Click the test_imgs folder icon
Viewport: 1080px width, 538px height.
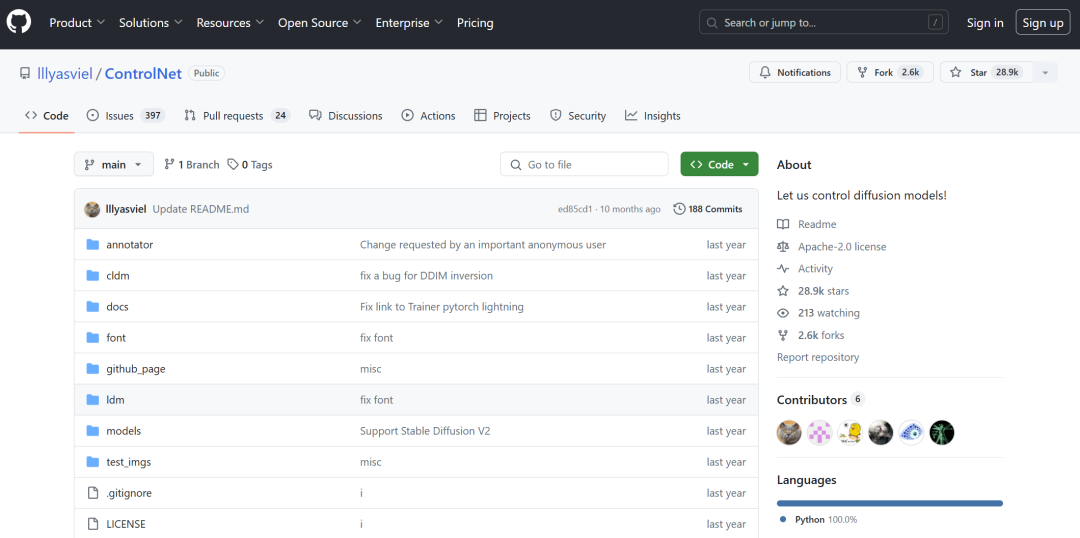pyautogui.click(x=93, y=462)
